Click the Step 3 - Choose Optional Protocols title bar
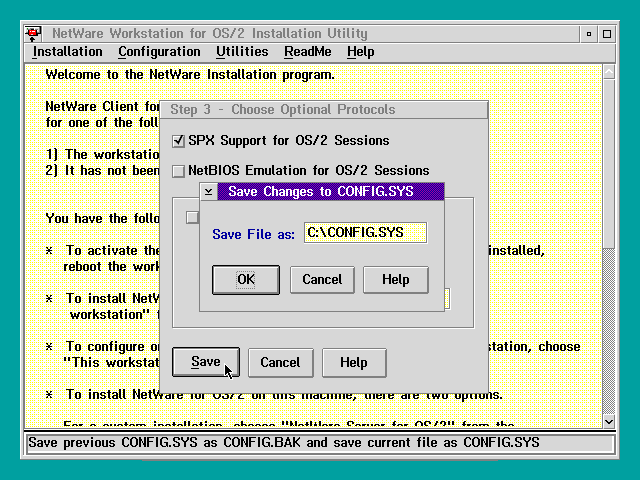Viewport: 640px width, 480px height. click(x=324, y=110)
